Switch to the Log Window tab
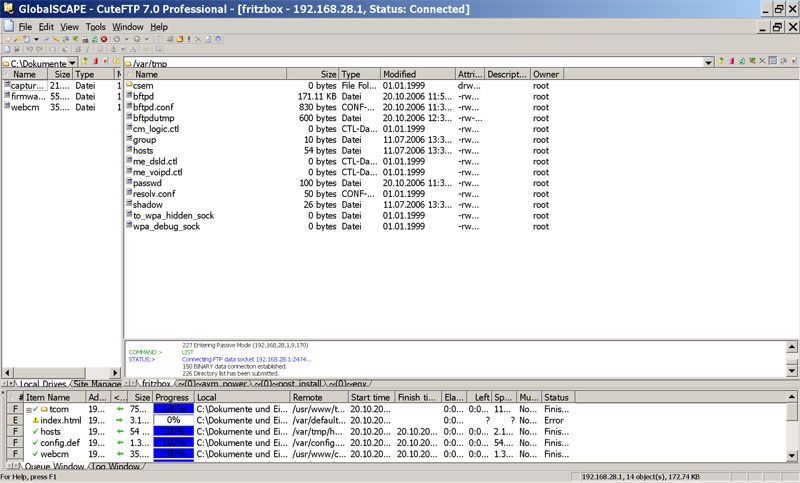This screenshot has height=483, width=800. [x=116, y=466]
